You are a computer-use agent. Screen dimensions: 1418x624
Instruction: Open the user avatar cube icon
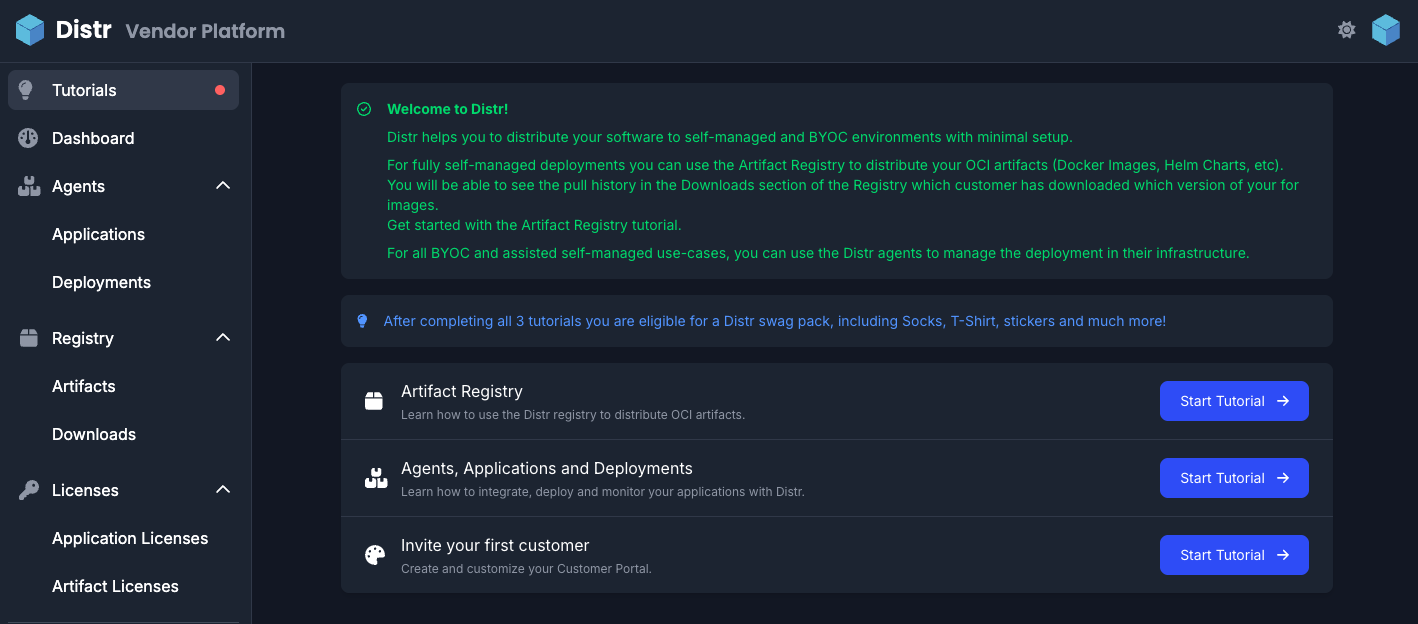coord(1386,30)
